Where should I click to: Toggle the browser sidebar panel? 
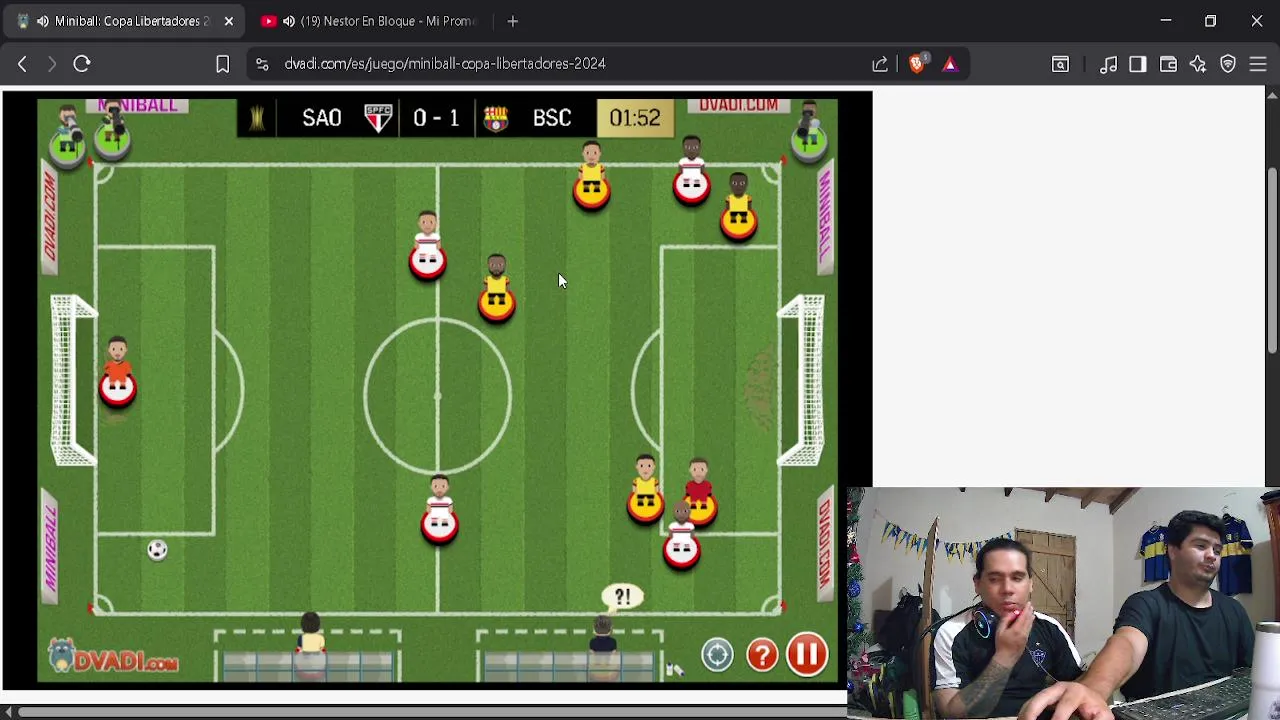tap(1138, 64)
